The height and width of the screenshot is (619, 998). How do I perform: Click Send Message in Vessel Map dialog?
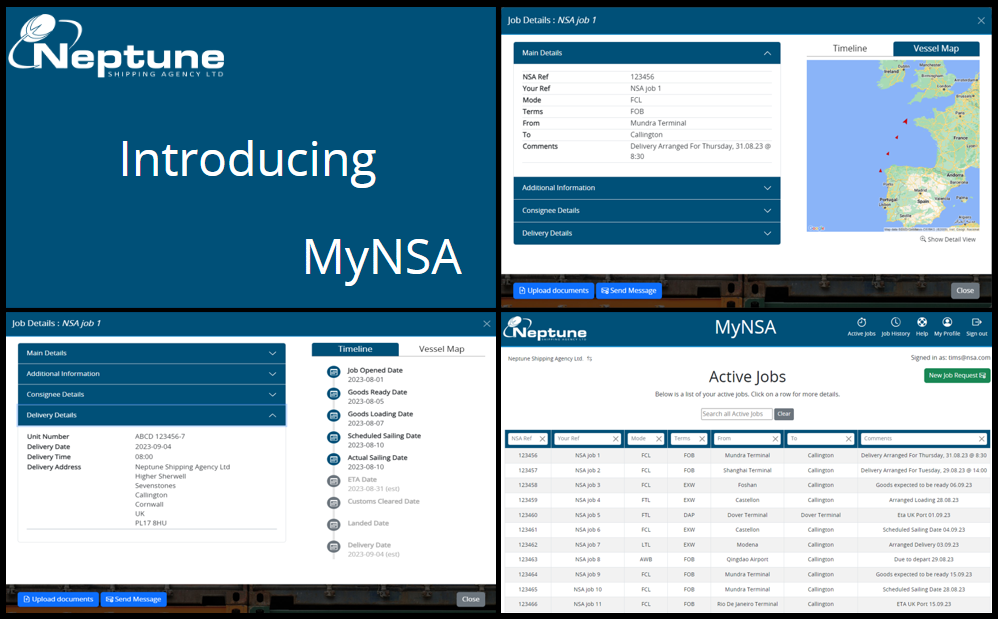point(629,291)
